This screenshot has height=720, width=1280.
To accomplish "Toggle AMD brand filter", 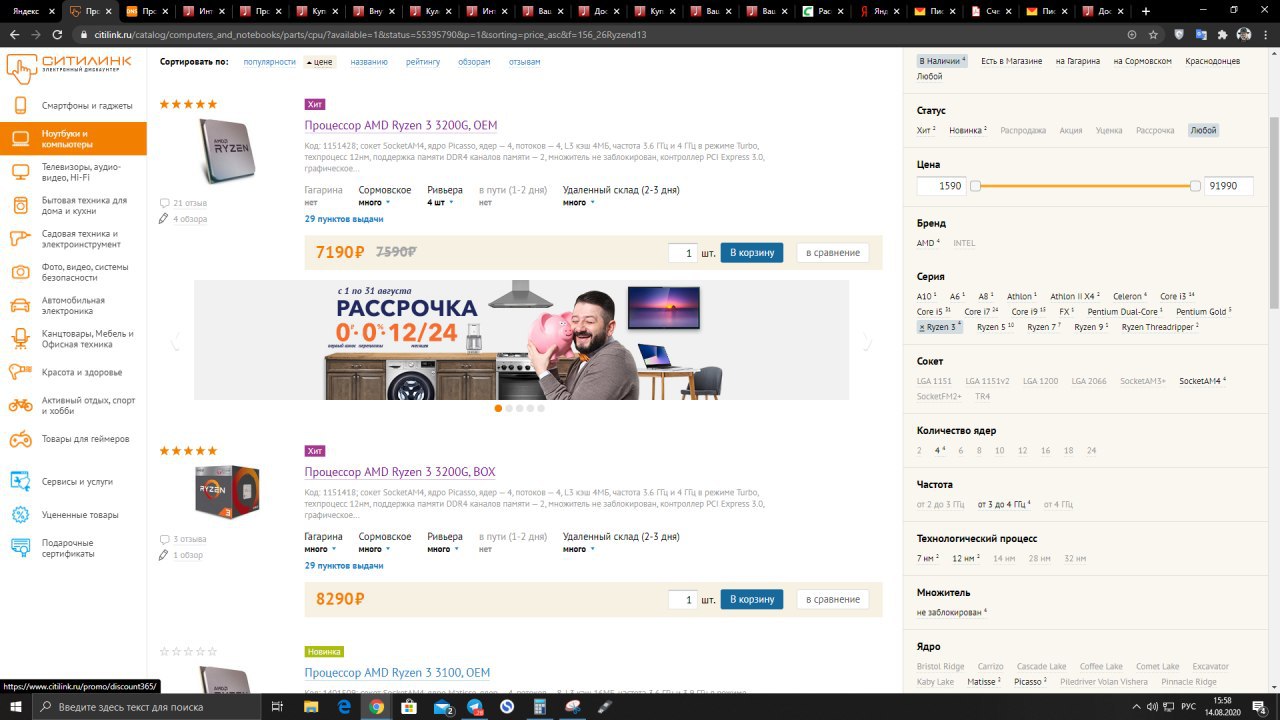I will coord(928,243).
